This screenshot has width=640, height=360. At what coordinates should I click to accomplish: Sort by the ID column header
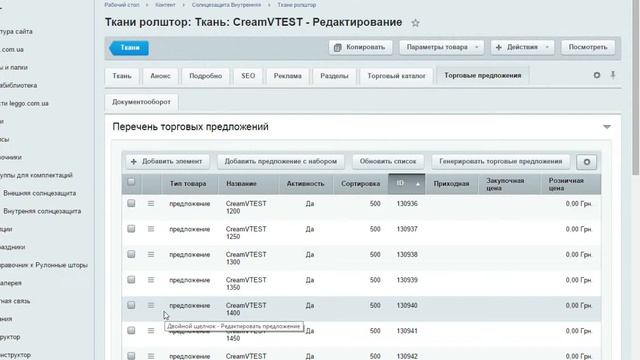407,183
